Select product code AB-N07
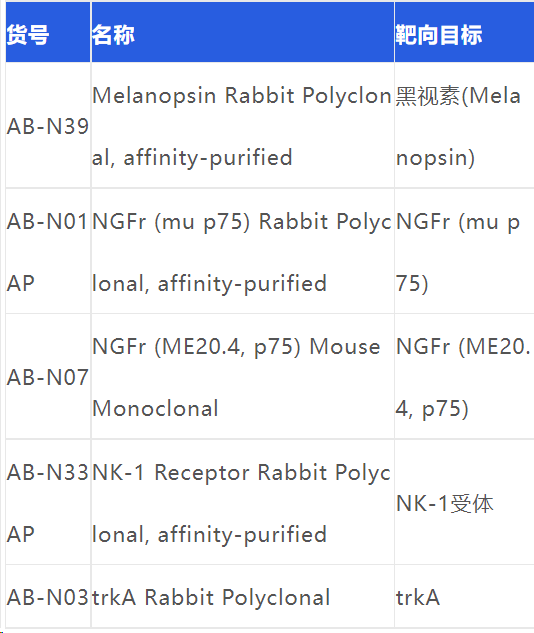This screenshot has height=633, width=534. pyautogui.click(x=48, y=377)
